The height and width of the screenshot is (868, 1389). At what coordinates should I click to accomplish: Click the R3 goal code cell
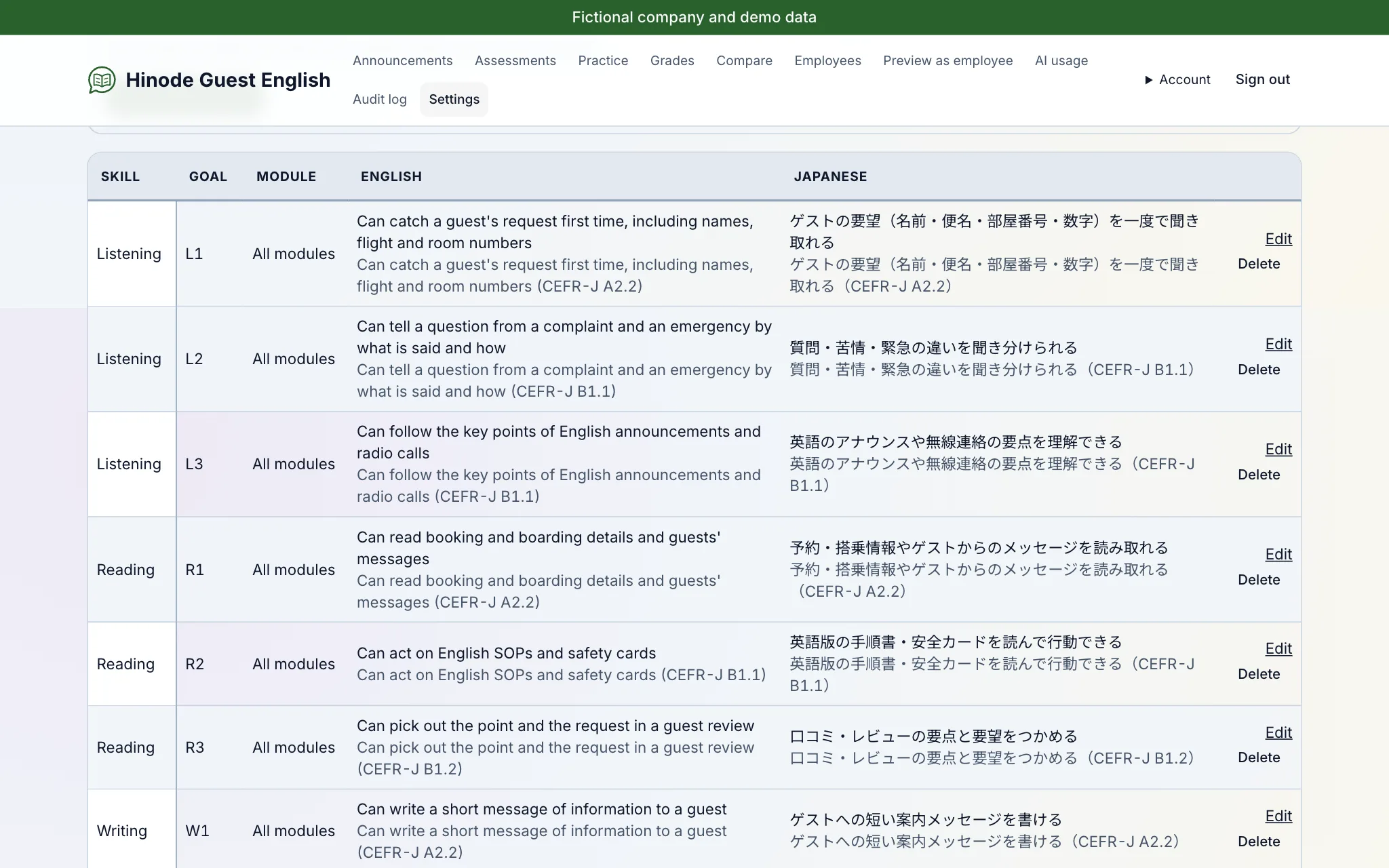[x=210, y=747]
